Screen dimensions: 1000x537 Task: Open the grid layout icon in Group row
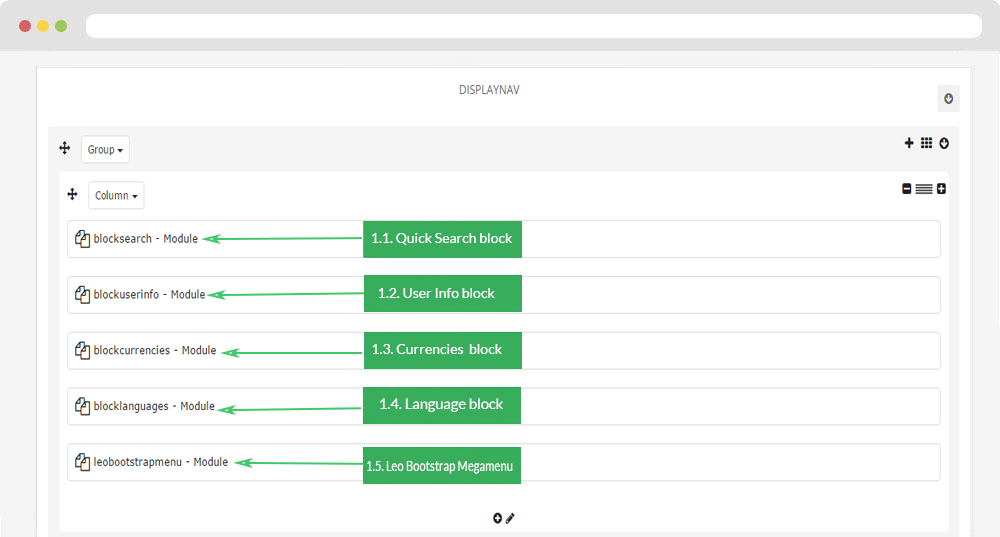(x=926, y=143)
